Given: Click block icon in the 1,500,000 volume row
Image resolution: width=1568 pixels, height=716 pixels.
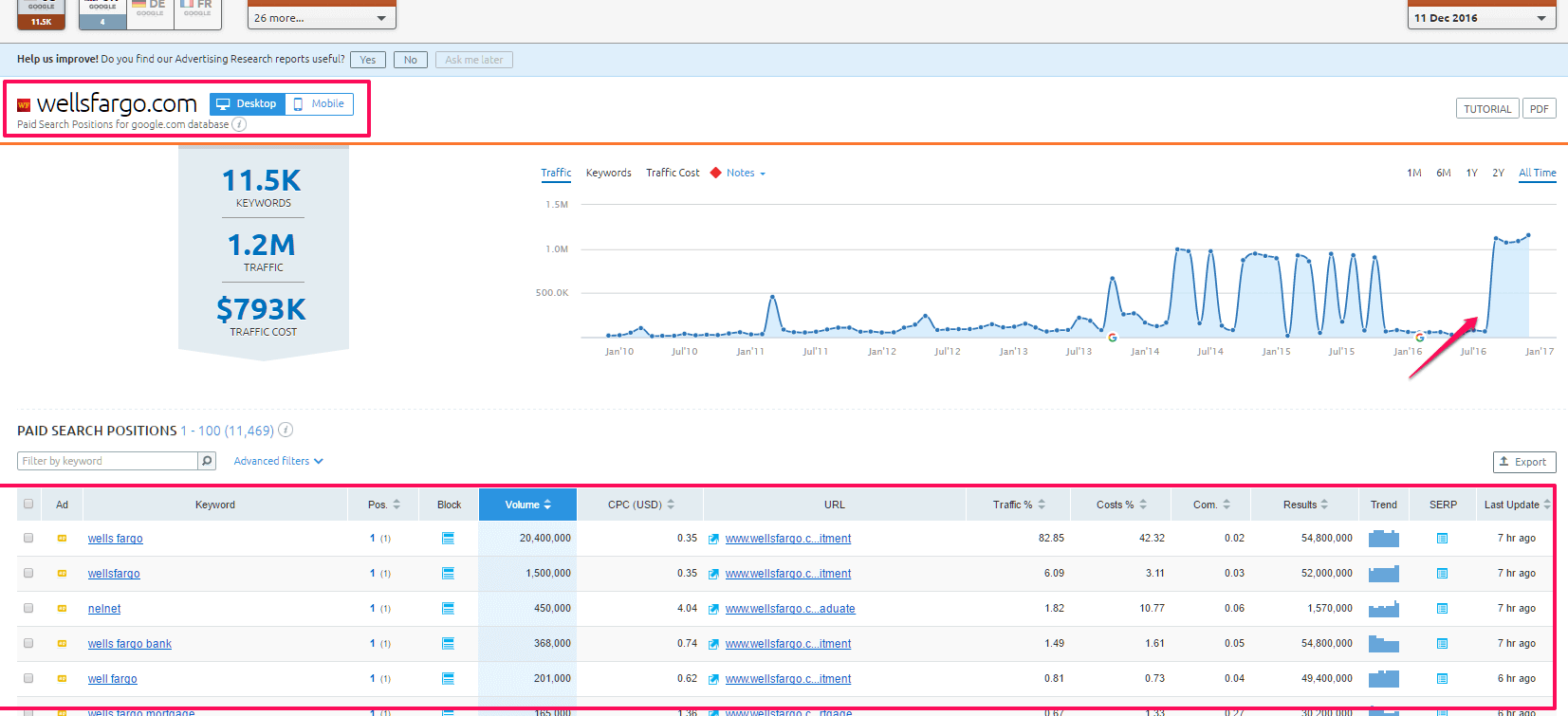Looking at the screenshot, I should (x=448, y=574).
